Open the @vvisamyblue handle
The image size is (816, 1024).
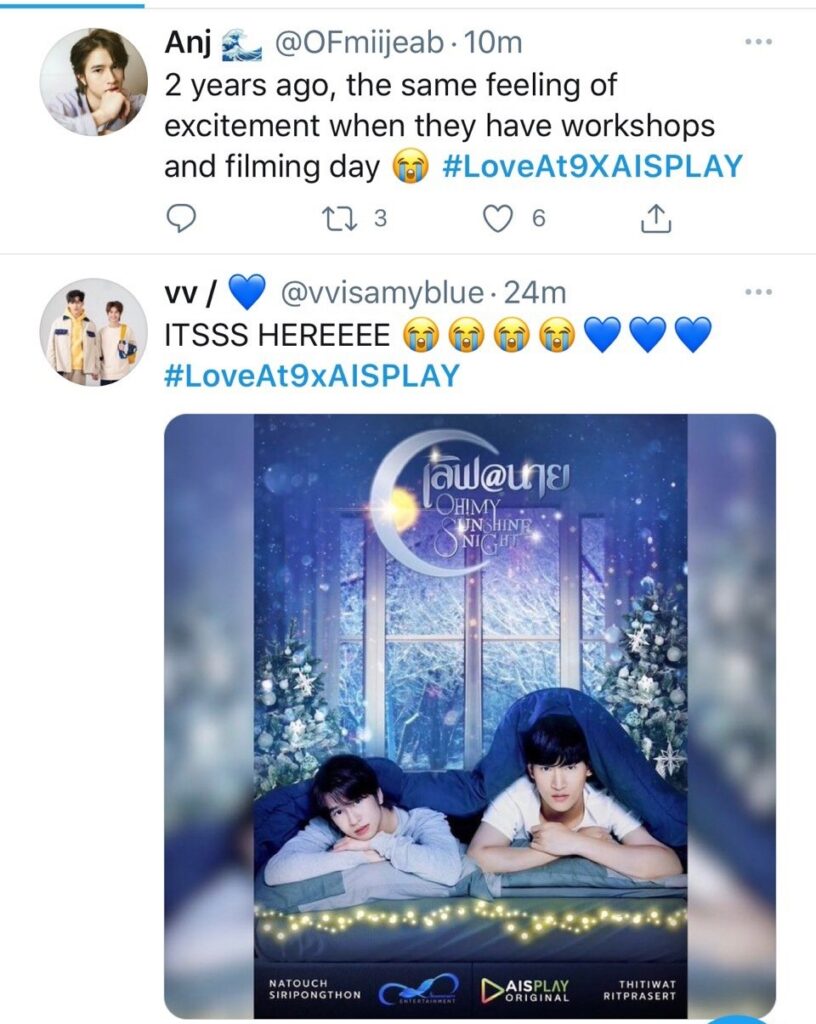(x=382, y=294)
